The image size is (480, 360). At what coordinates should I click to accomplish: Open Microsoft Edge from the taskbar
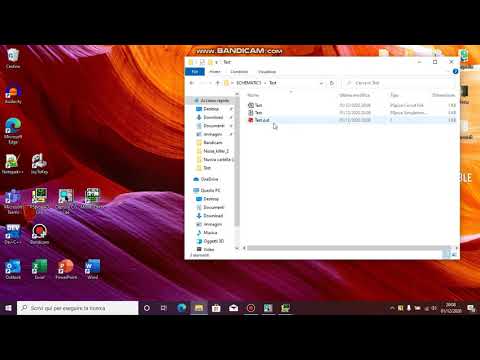(182, 308)
